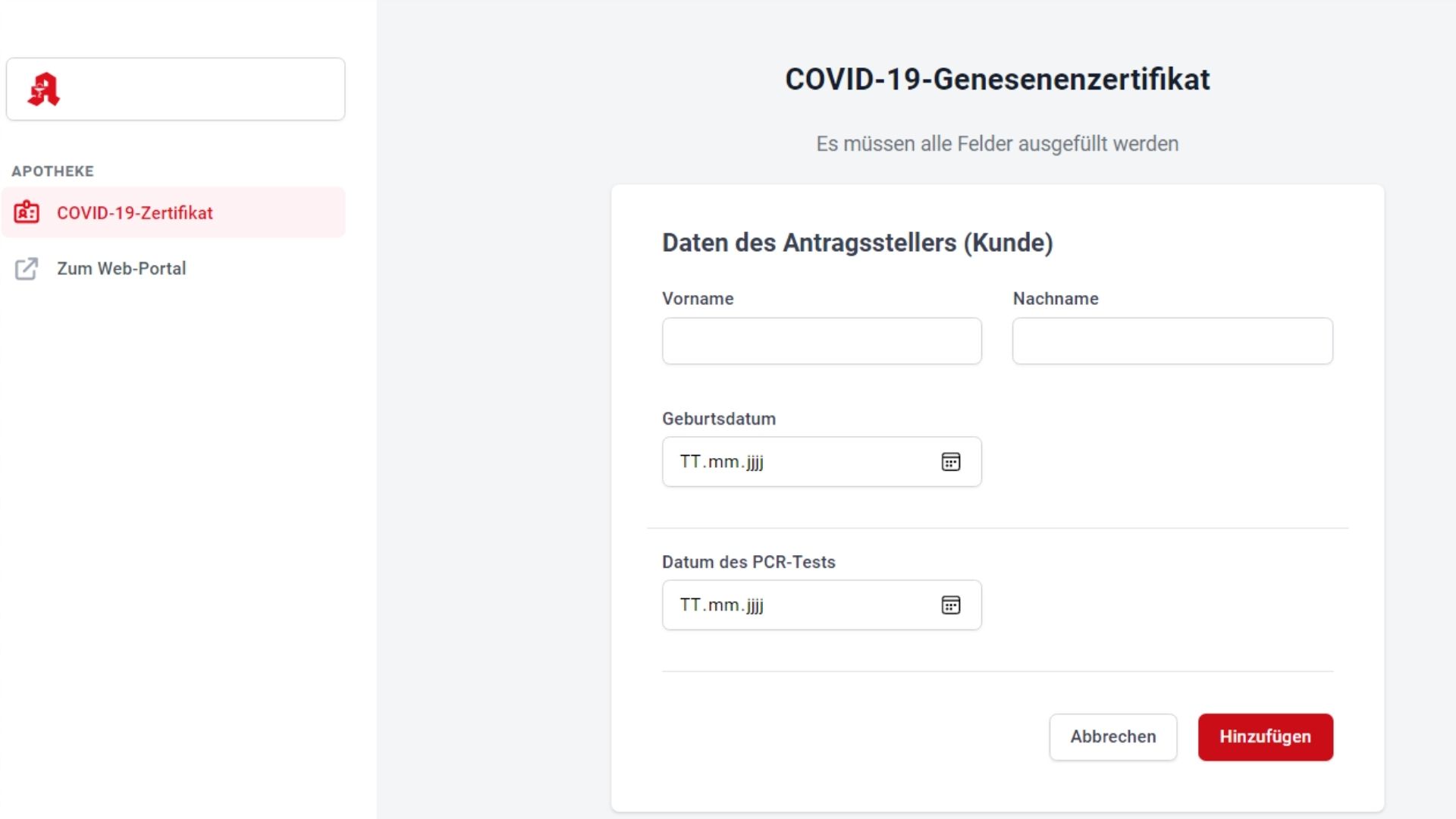Screen dimensions: 1456x819
Task: Open the Zum Web-Portal sidebar link
Action: [121, 268]
